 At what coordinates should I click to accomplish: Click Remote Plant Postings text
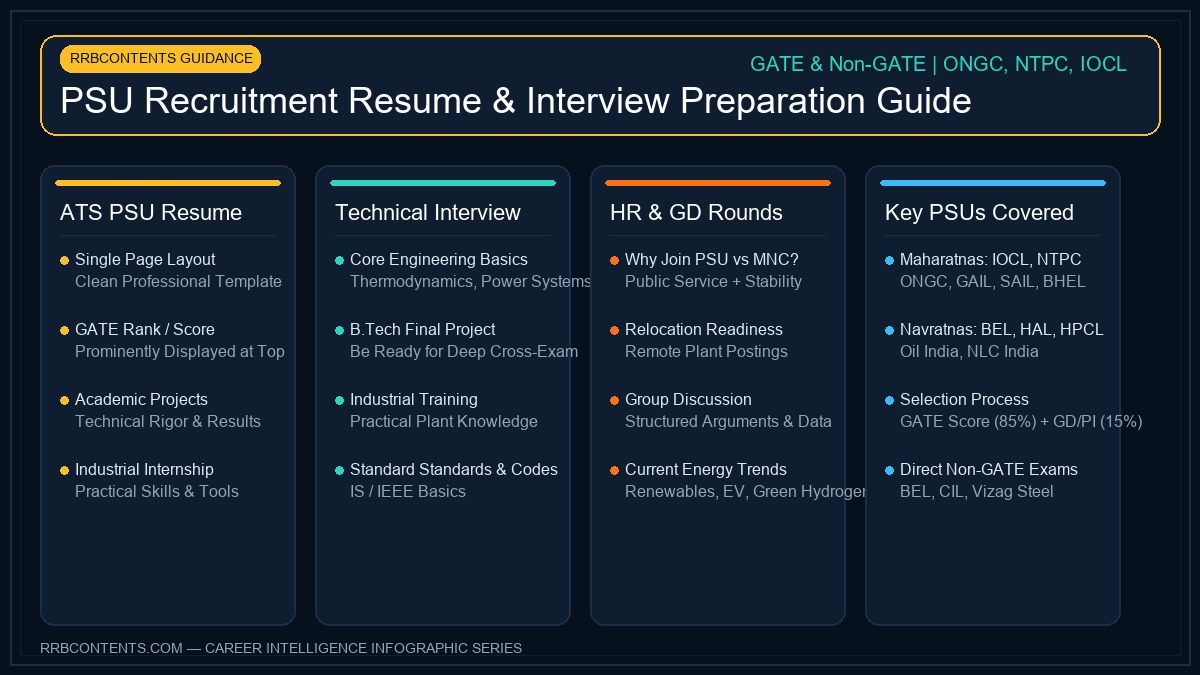(706, 352)
